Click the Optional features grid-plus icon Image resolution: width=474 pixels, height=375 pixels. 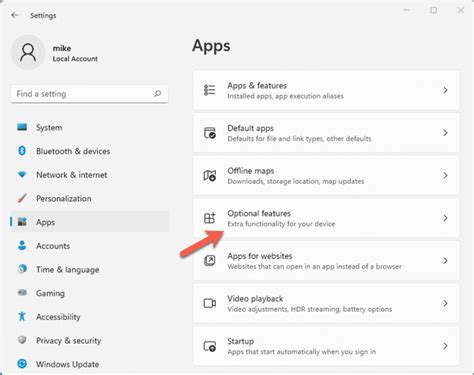click(210, 218)
